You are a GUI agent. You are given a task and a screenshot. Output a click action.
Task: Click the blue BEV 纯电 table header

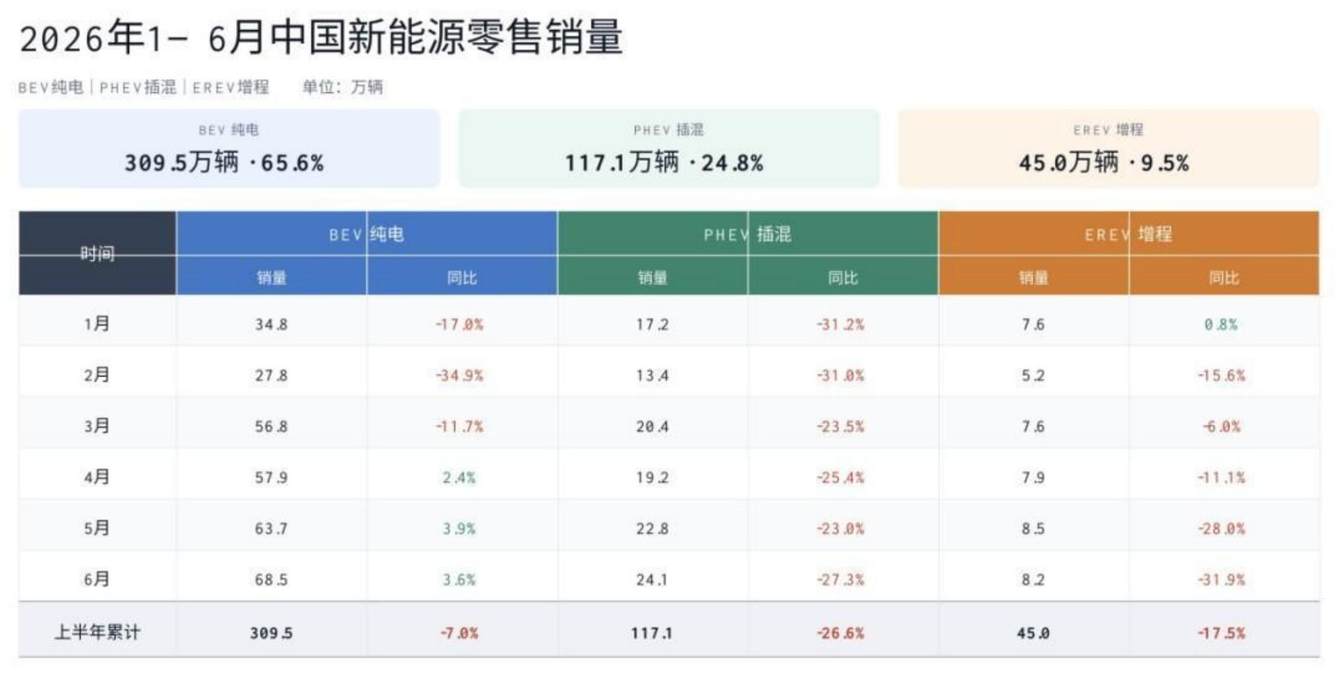(x=367, y=234)
